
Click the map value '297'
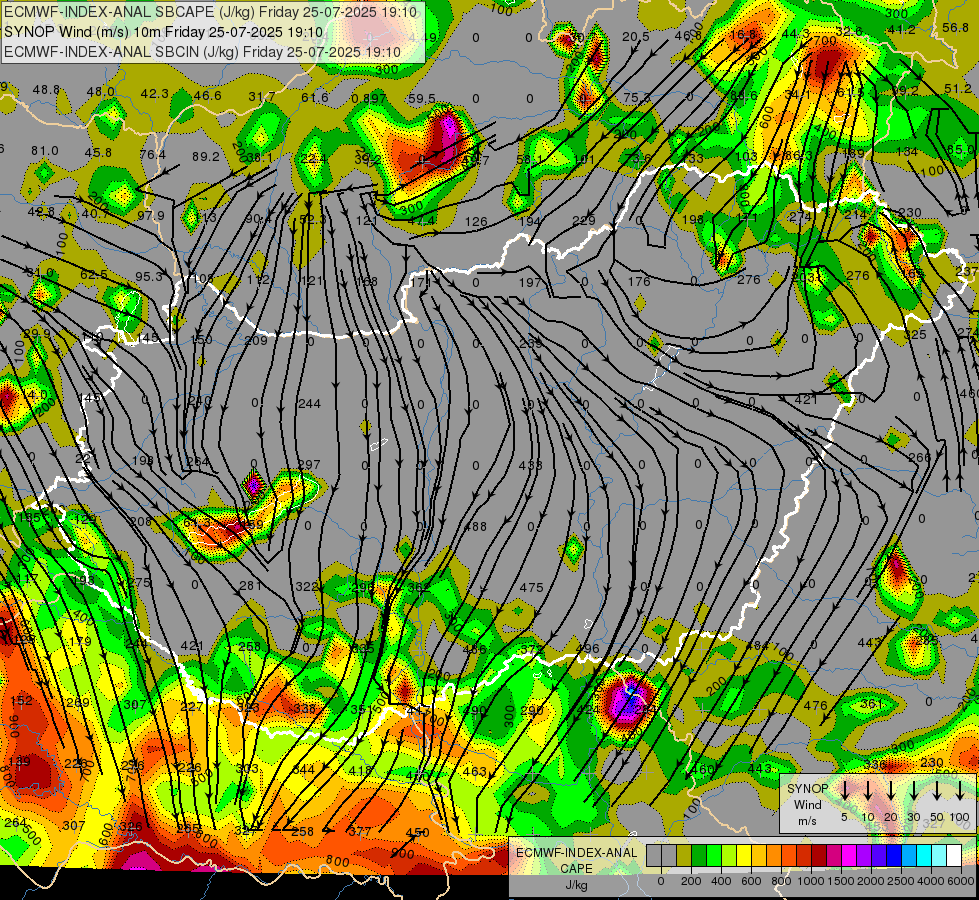tap(308, 465)
